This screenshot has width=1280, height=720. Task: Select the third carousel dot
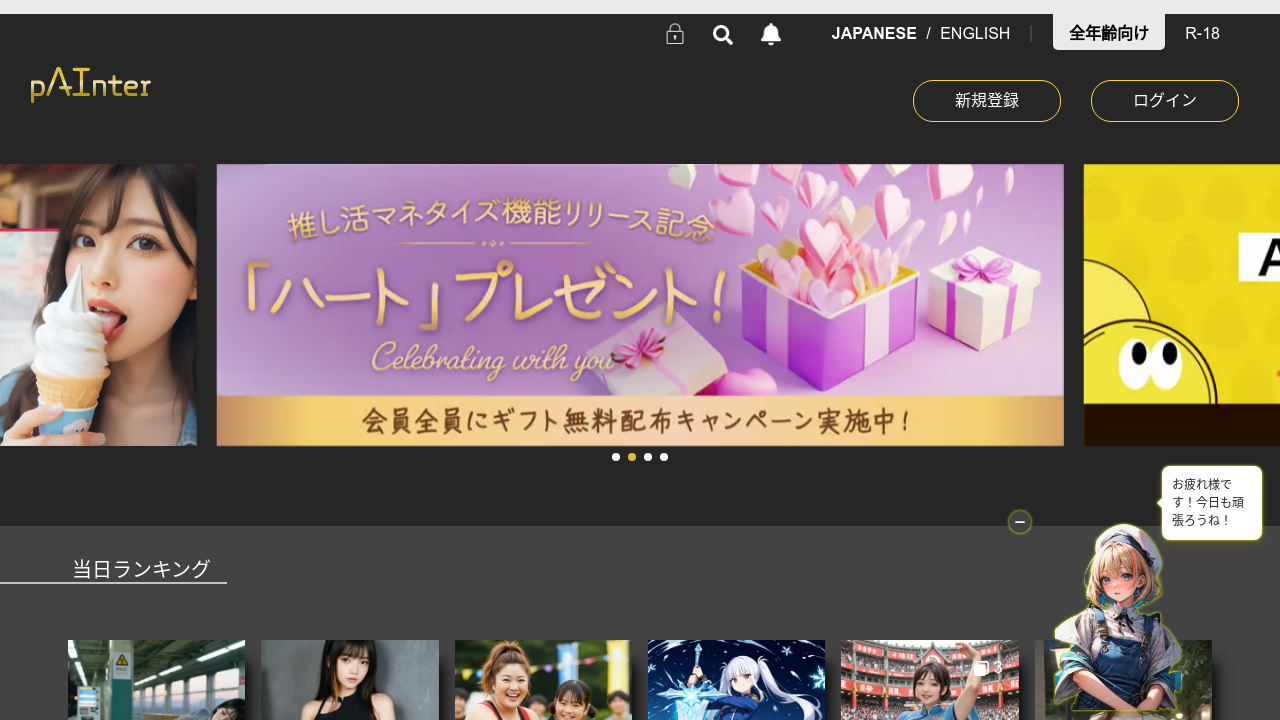click(x=648, y=457)
